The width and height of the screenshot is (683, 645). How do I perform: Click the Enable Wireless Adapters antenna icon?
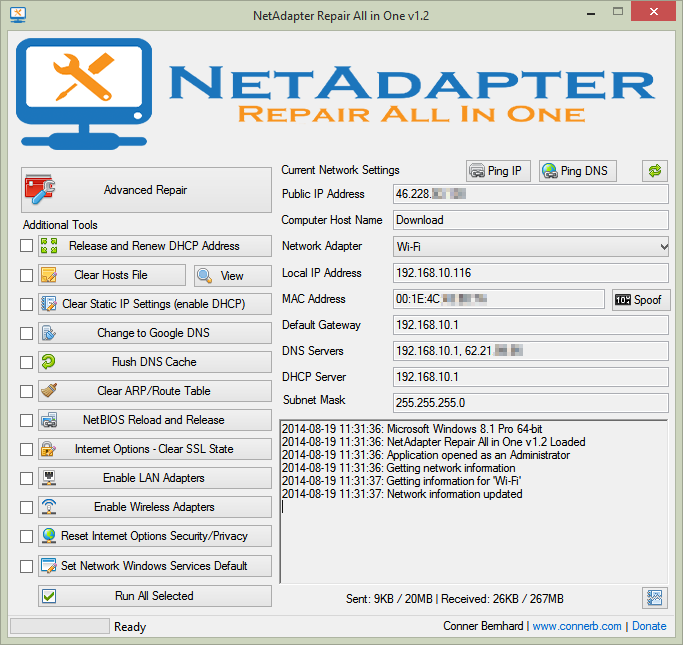(x=49, y=507)
